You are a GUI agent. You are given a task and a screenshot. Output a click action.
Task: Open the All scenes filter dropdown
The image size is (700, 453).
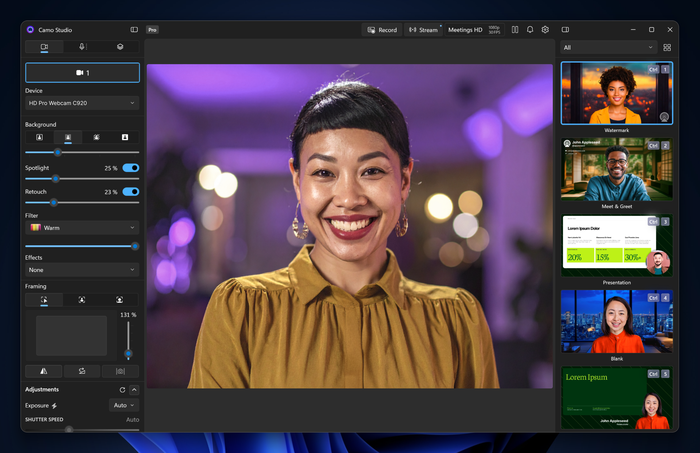tap(608, 48)
